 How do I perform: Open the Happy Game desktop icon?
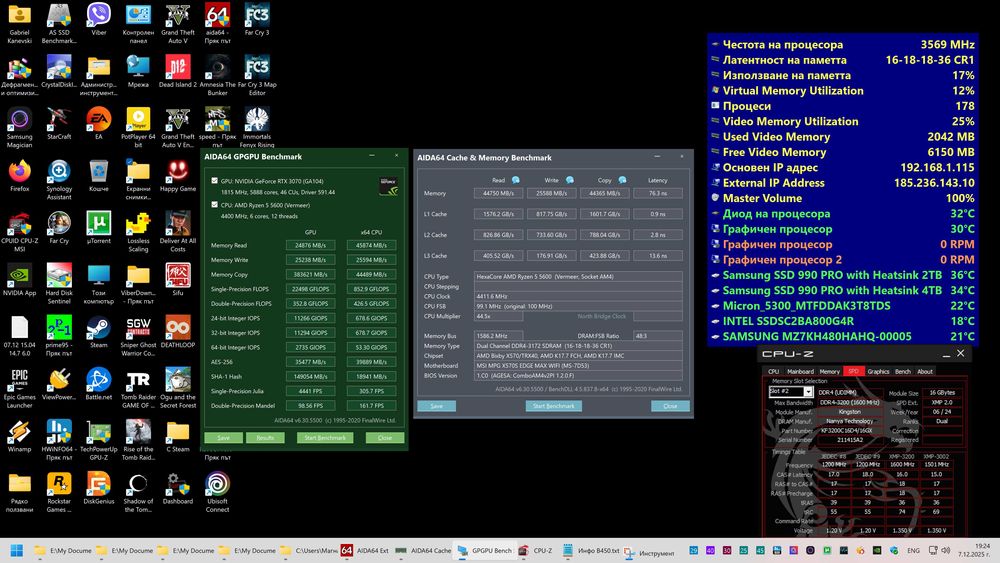click(x=178, y=177)
